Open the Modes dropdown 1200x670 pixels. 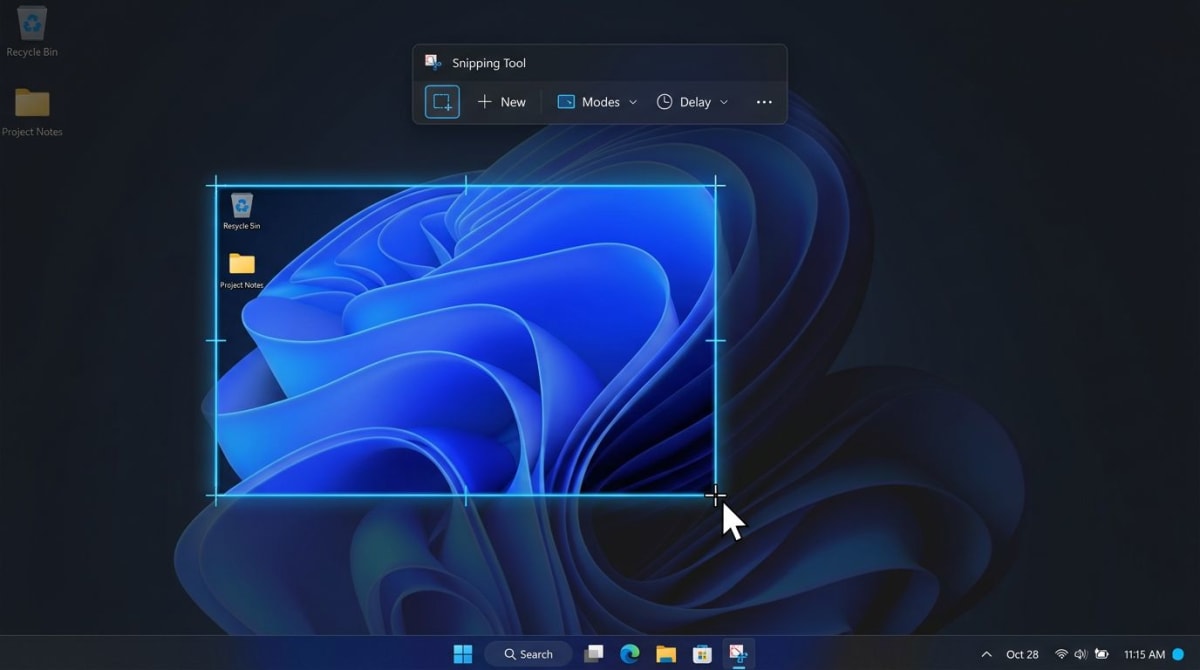(597, 102)
